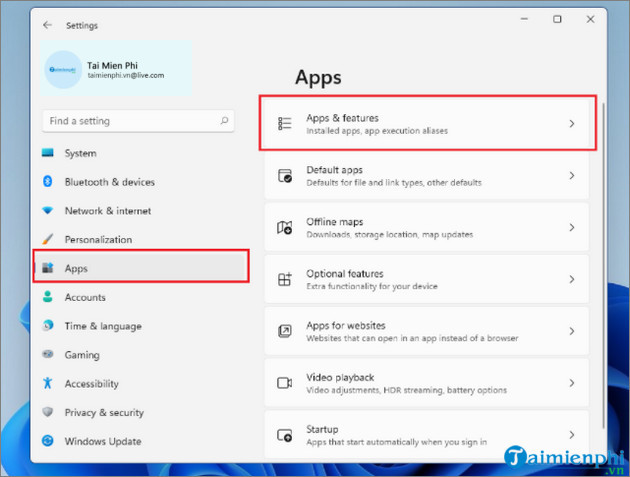Maximize the Settings window
Viewport: 630px width, 477px height.
coord(557,19)
